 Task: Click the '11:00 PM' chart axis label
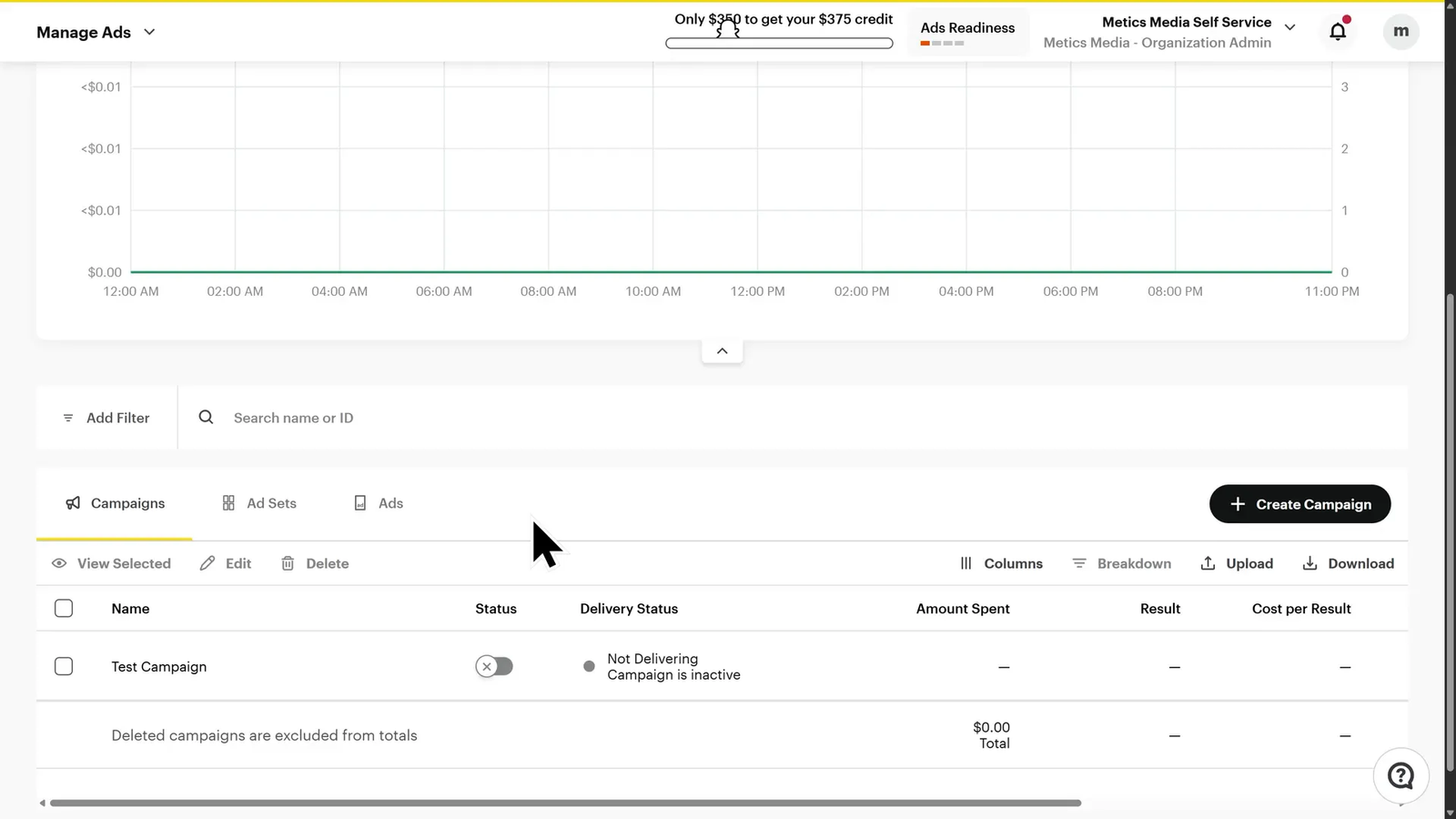(x=1332, y=291)
